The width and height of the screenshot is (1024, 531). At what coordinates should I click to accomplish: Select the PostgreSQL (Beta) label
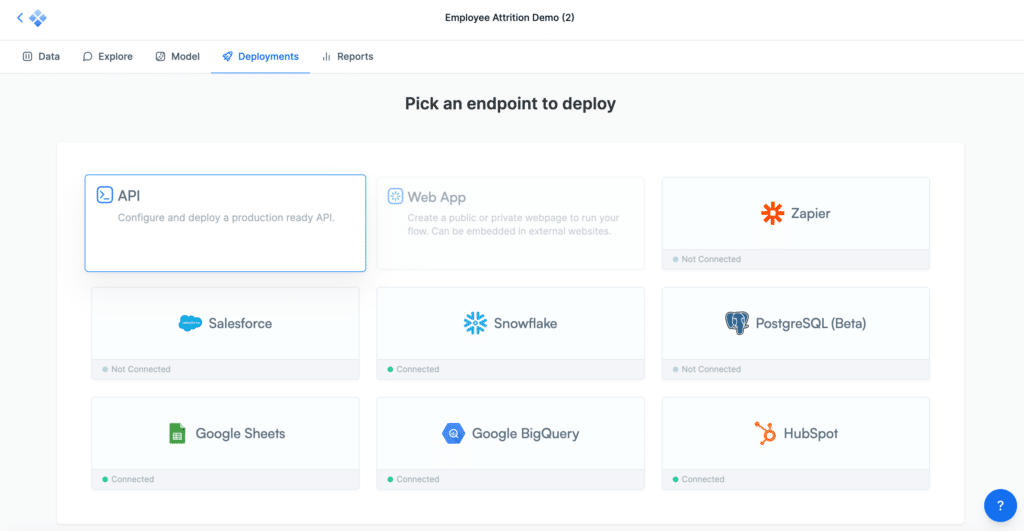pyautogui.click(x=810, y=323)
